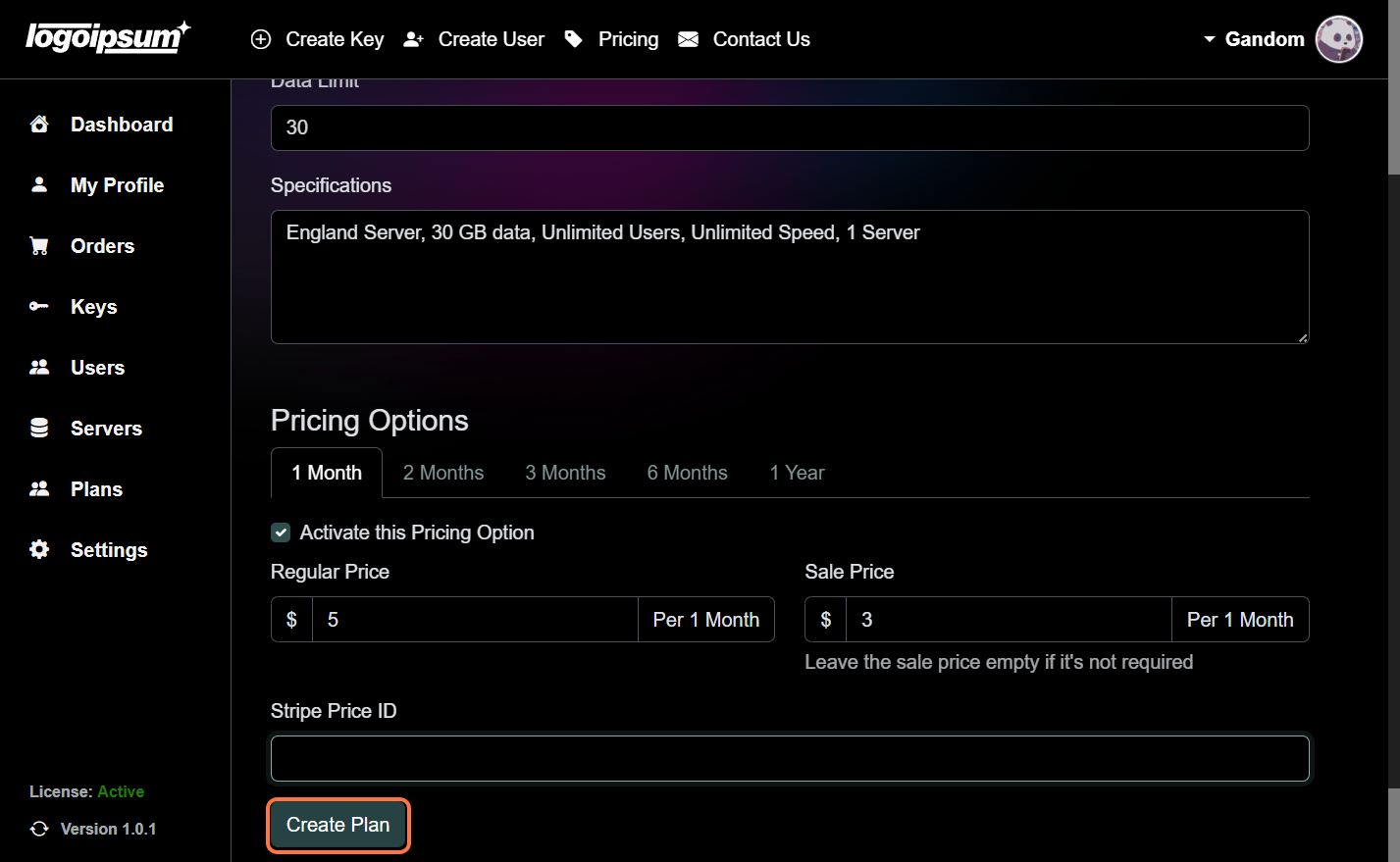Click into the Sale Price input
Image resolution: width=1400 pixels, height=862 pixels.
[1009, 620]
